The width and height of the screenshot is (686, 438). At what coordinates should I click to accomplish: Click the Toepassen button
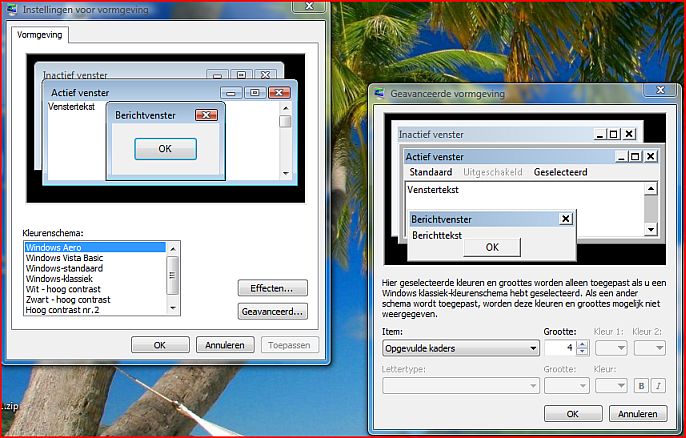click(x=290, y=345)
